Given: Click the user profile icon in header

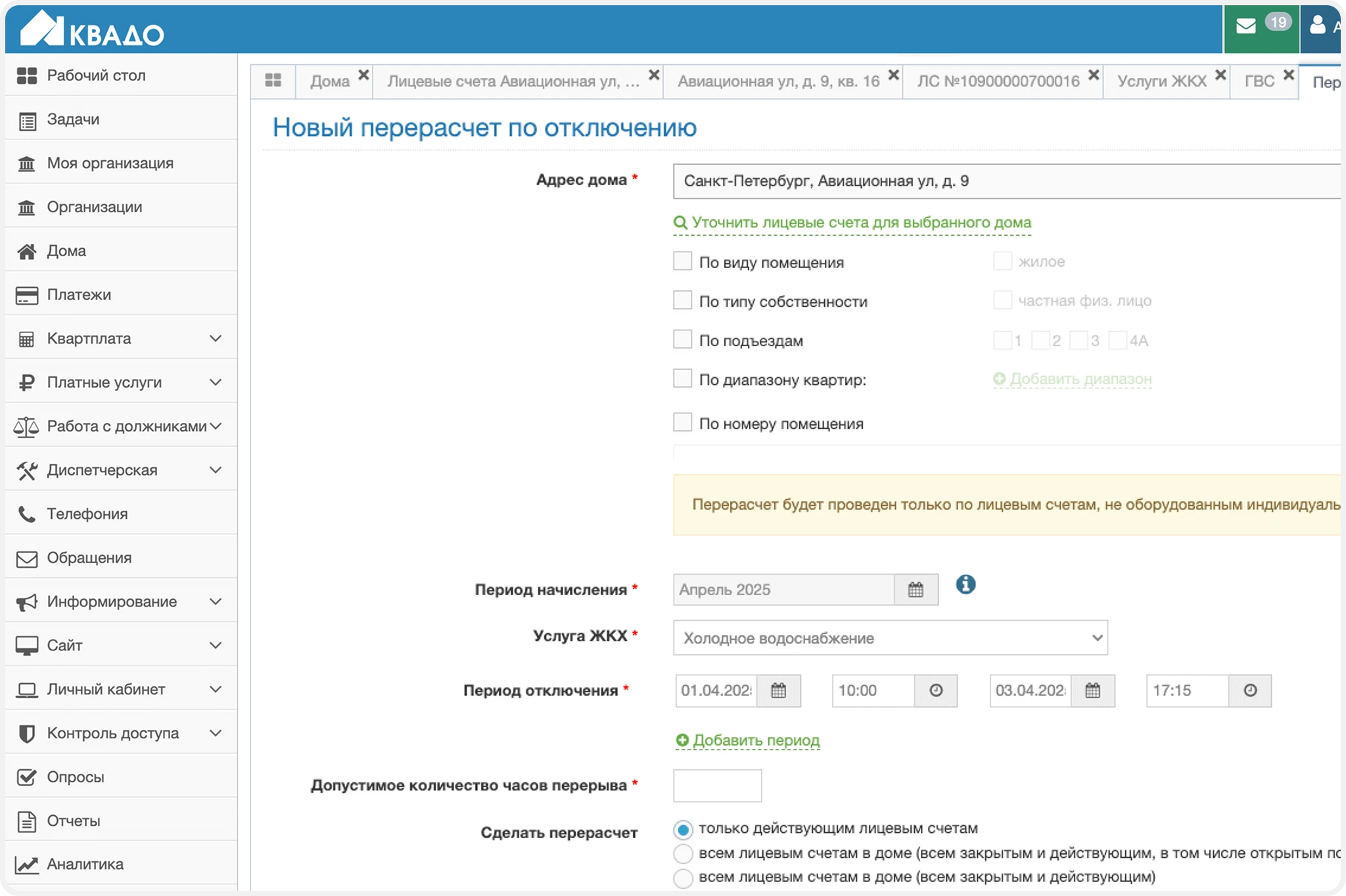Looking at the screenshot, I should 1317,26.
